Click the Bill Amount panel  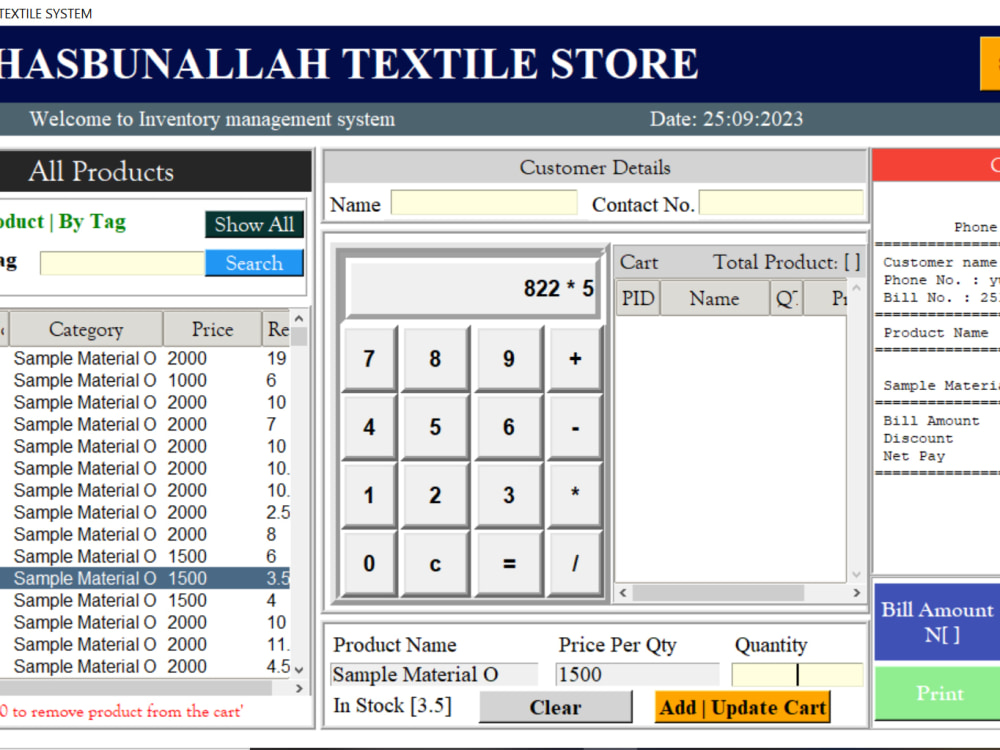tap(938, 622)
